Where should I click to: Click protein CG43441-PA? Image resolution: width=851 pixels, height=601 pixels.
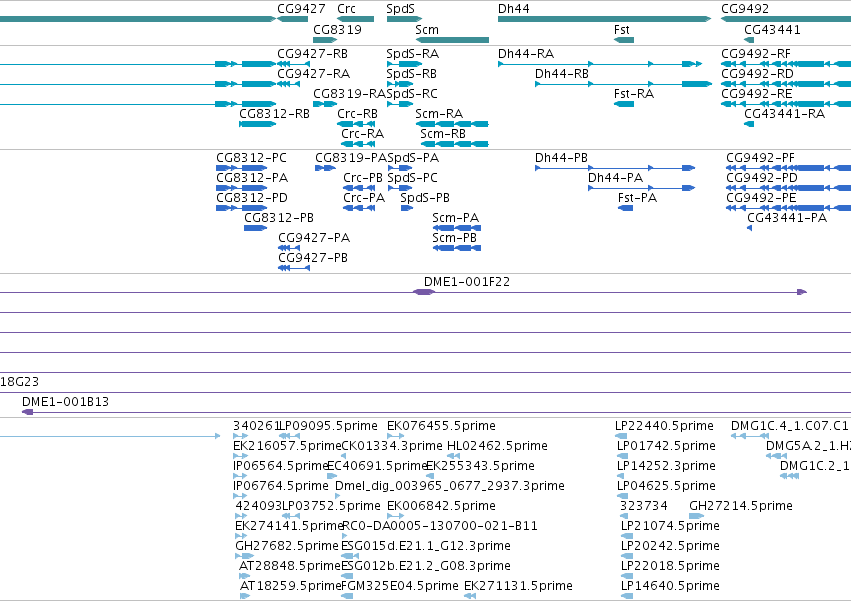(x=750, y=228)
